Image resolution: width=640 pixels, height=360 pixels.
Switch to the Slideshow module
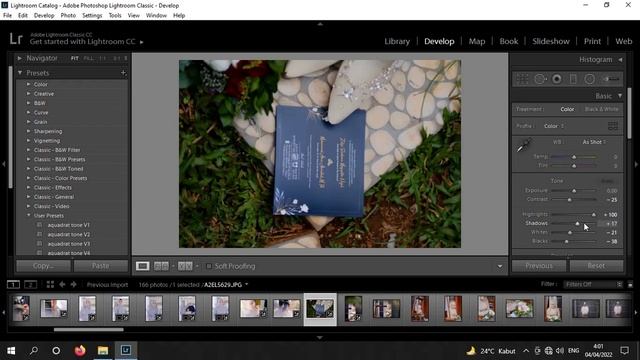click(551, 41)
